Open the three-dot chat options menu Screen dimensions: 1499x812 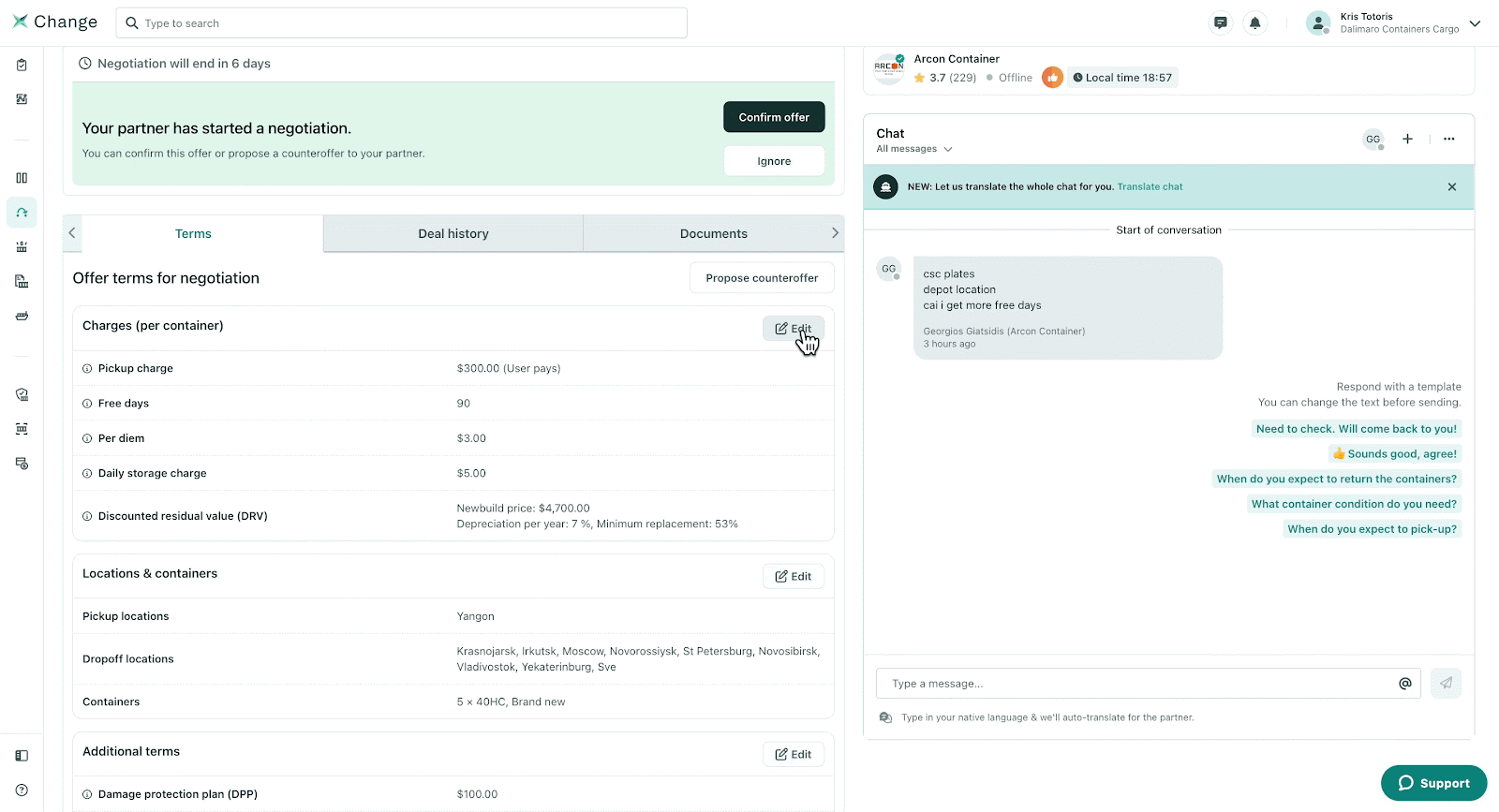1448,140
